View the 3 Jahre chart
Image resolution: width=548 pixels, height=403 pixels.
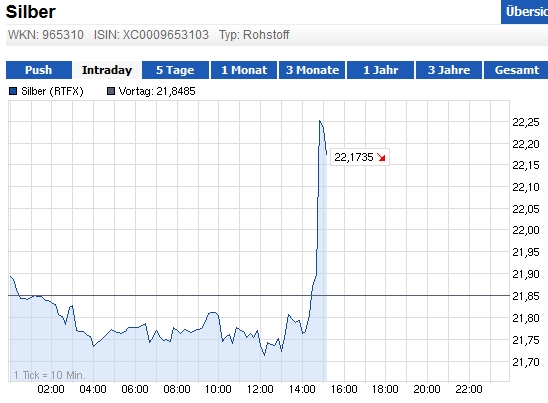pyautogui.click(x=449, y=70)
